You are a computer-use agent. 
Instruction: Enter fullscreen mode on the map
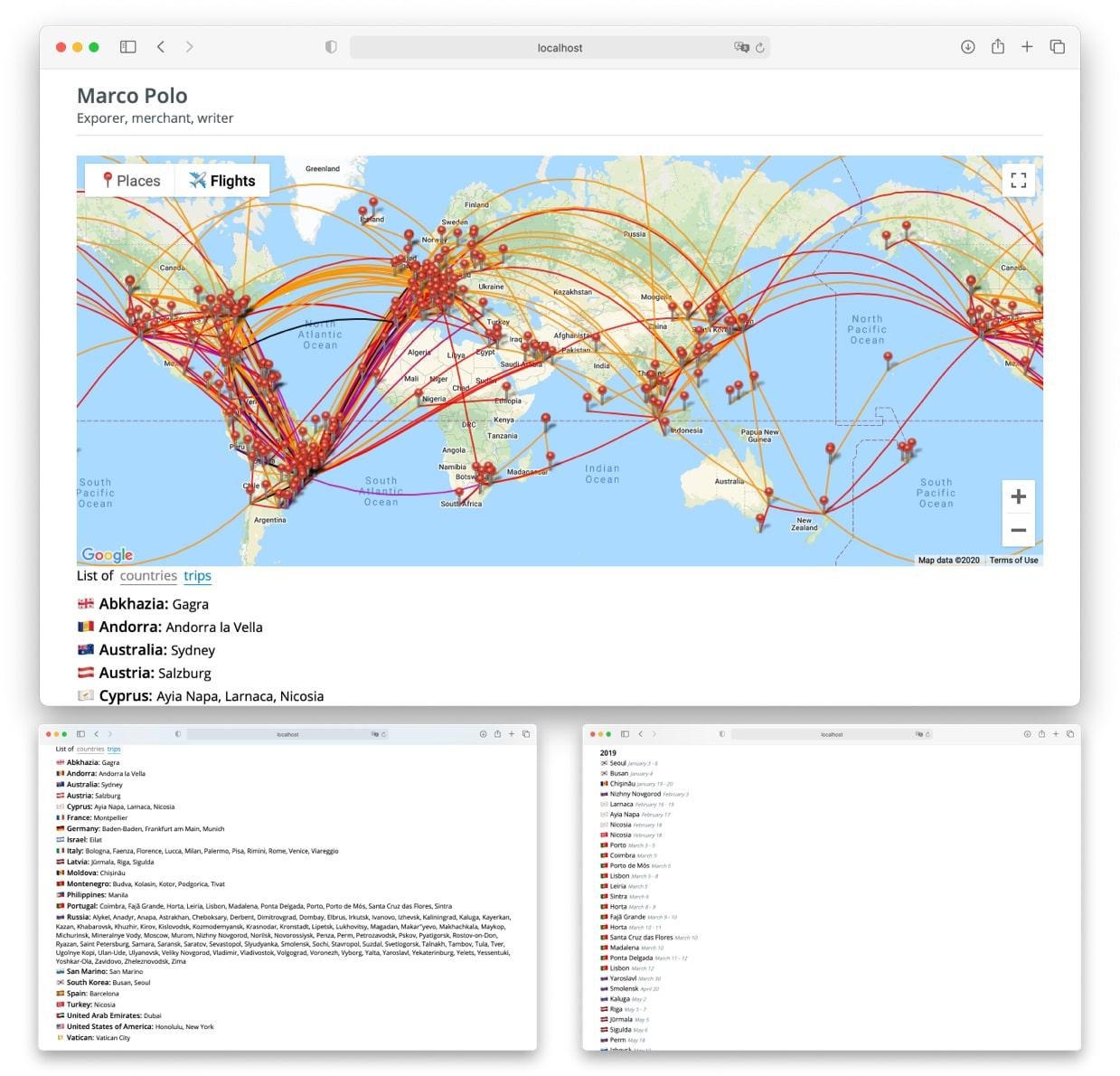click(x=1017, y=180)
